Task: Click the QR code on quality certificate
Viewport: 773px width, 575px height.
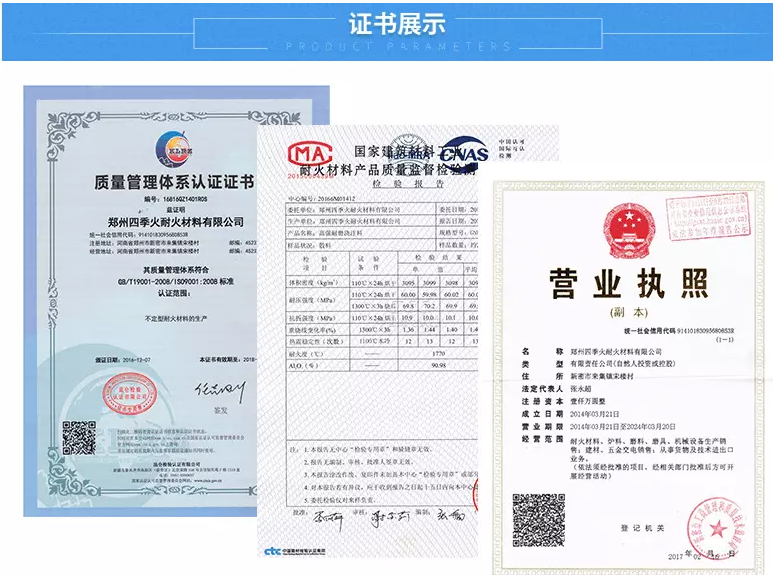Action: point(77,437)
